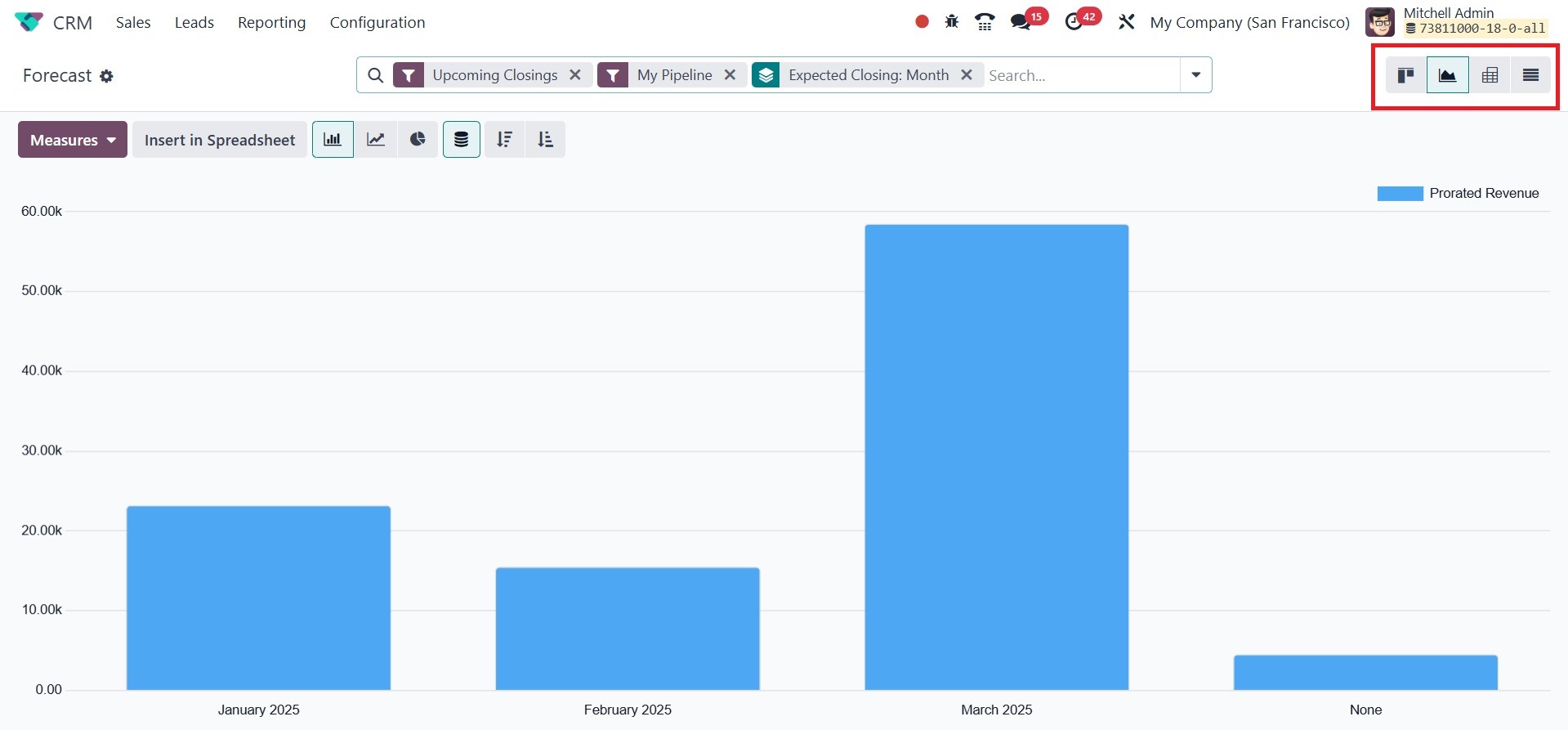Switch to Pivot view
The height and width of the screenshot is (730, 1568).
1490,75
